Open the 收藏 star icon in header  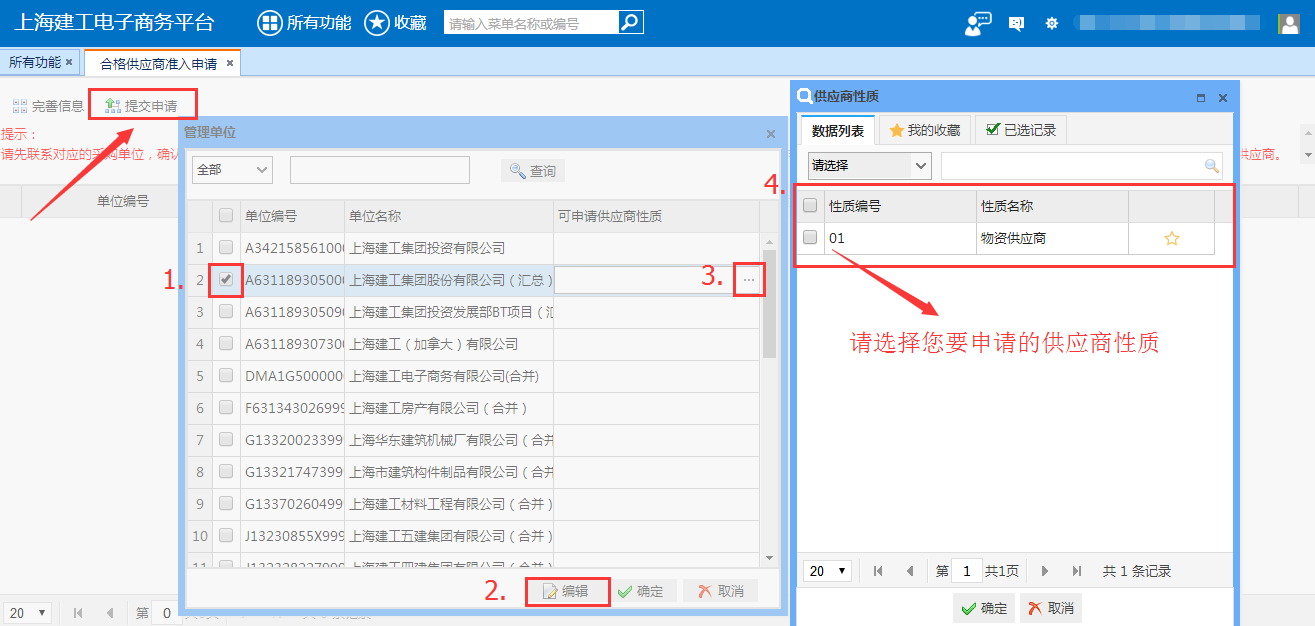coord(376,23)
